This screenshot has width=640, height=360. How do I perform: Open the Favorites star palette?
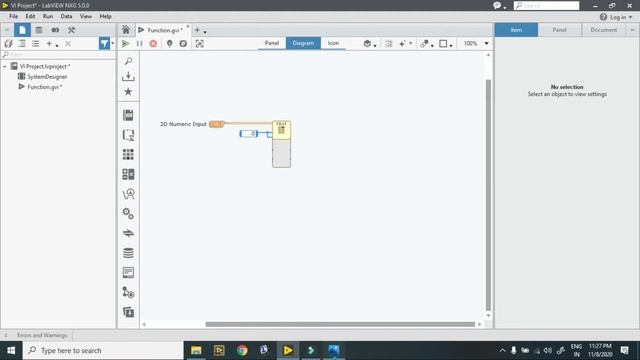(x=128, y=91)
